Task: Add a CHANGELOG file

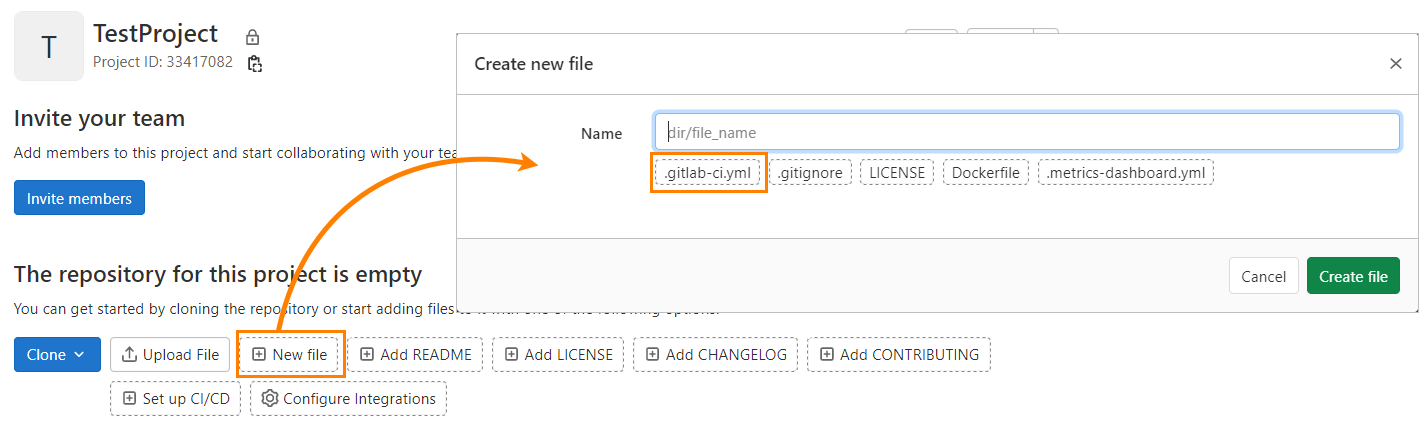Action: point(716,354)
